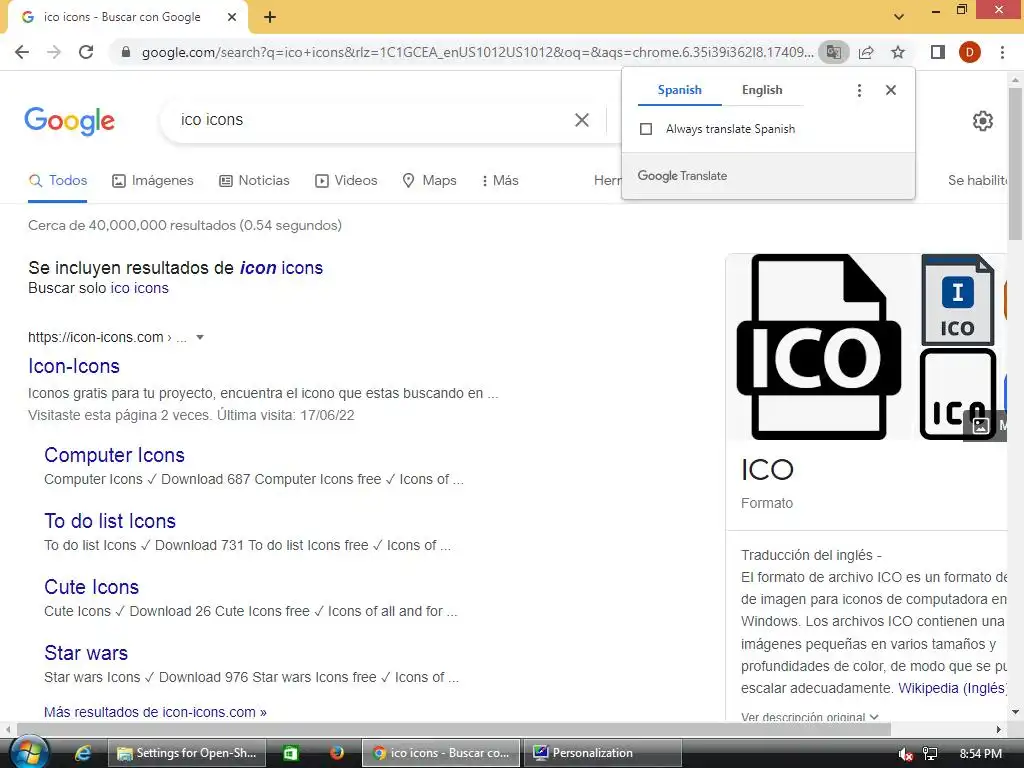Open the To do list Icons sublink
Viewport: 1024px width, 768px height.
tap(110, 521)
